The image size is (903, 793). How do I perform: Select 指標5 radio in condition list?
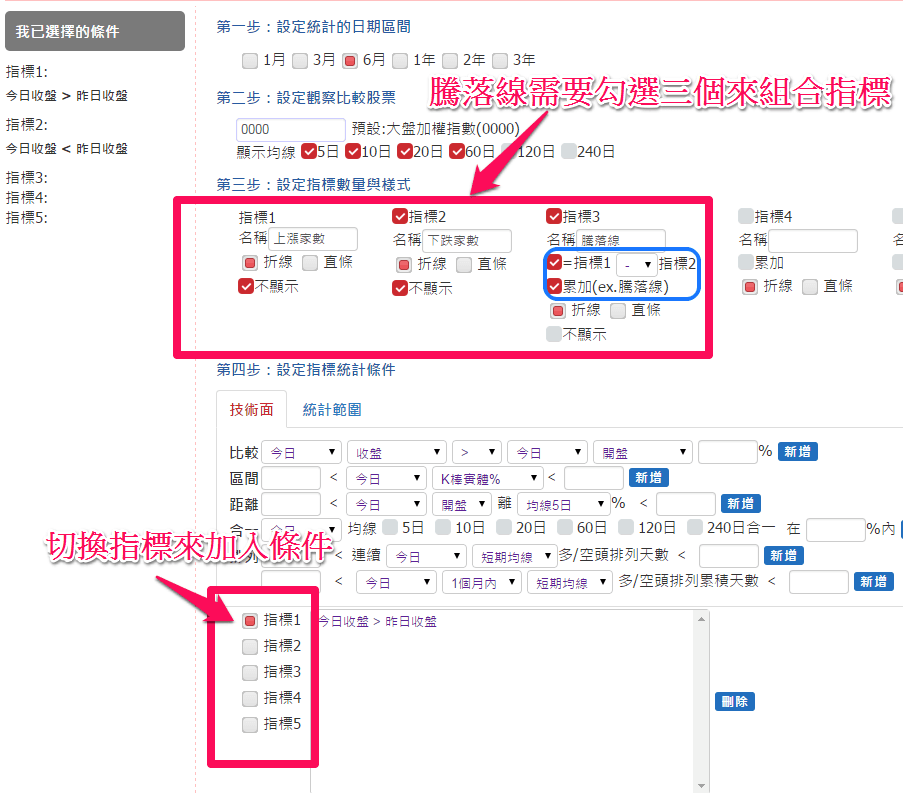[249, 724]
